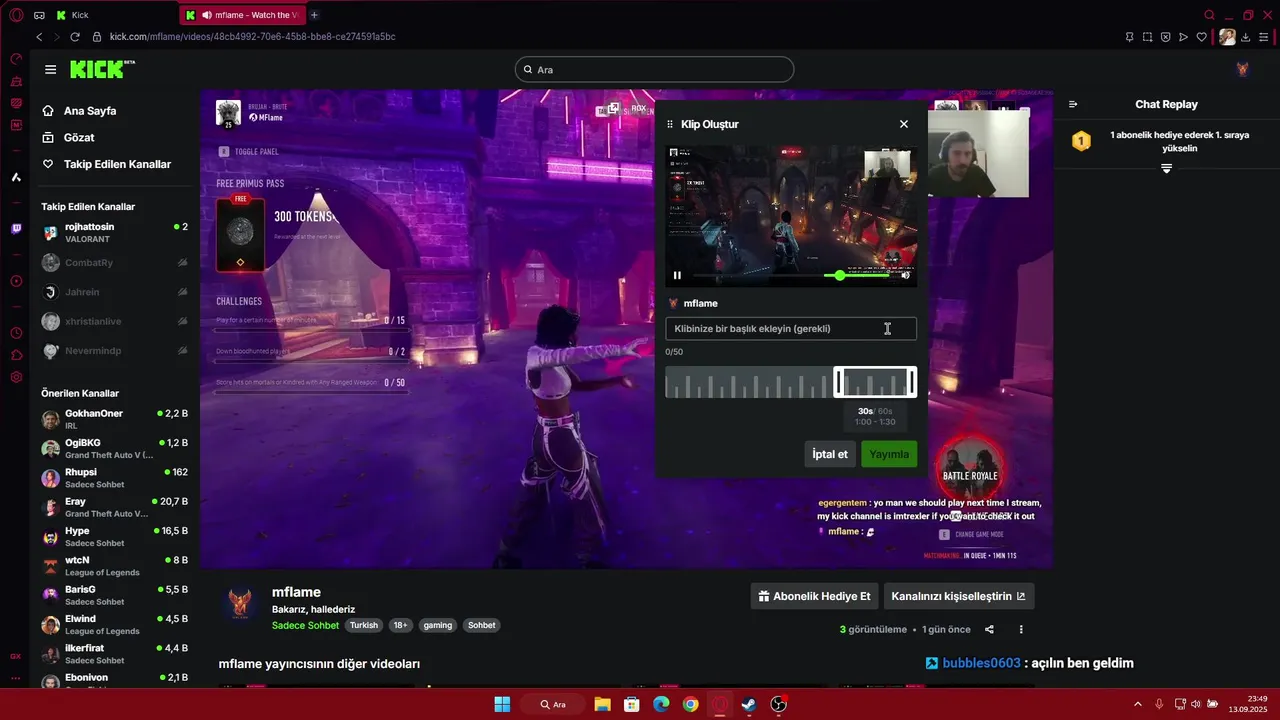Open Kanalınızı kişiselleştirin

tap(958, 596)
